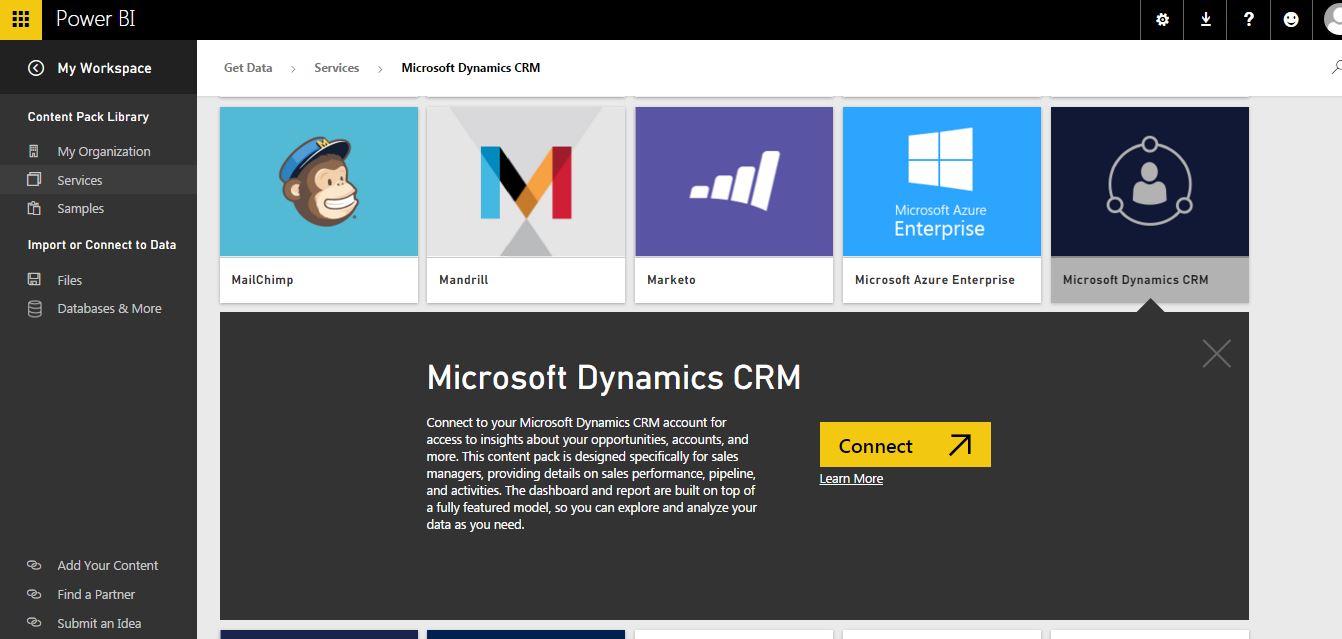Click the Import or Connect to Data heading
The image size is (1342, 639).
(x=102, y=245)
